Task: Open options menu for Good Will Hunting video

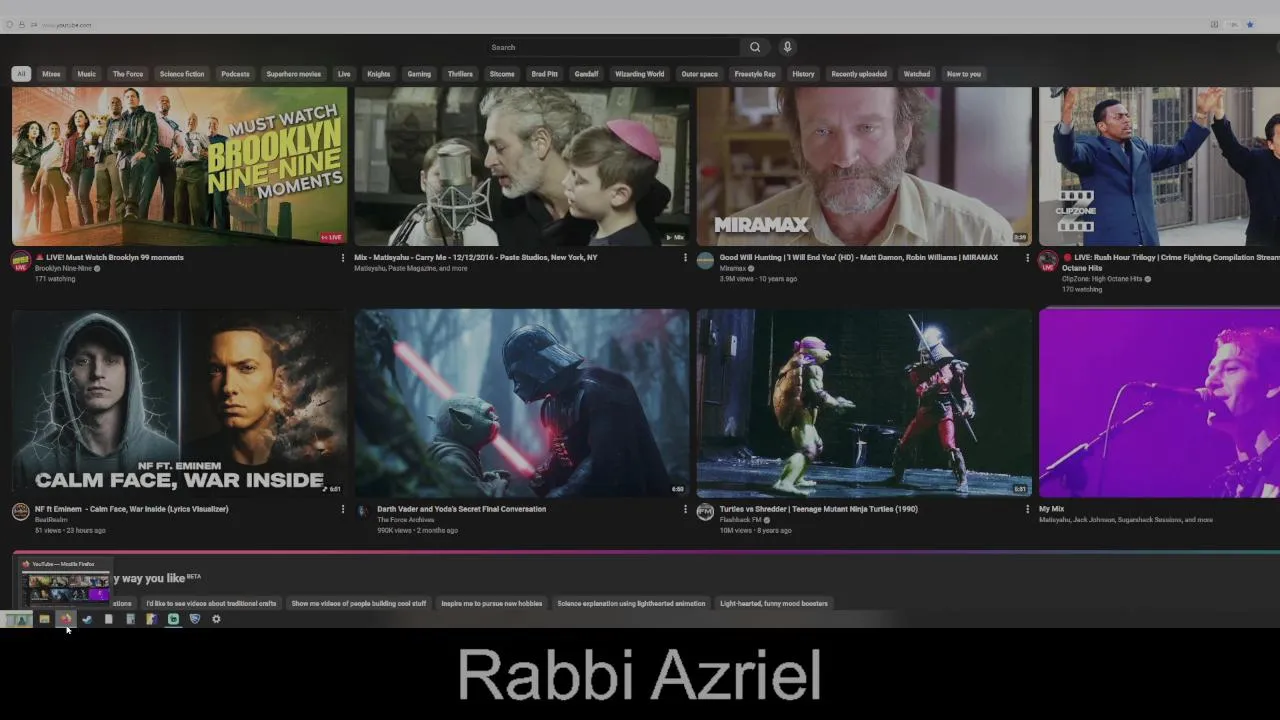Action: [x=1027, y=258]
